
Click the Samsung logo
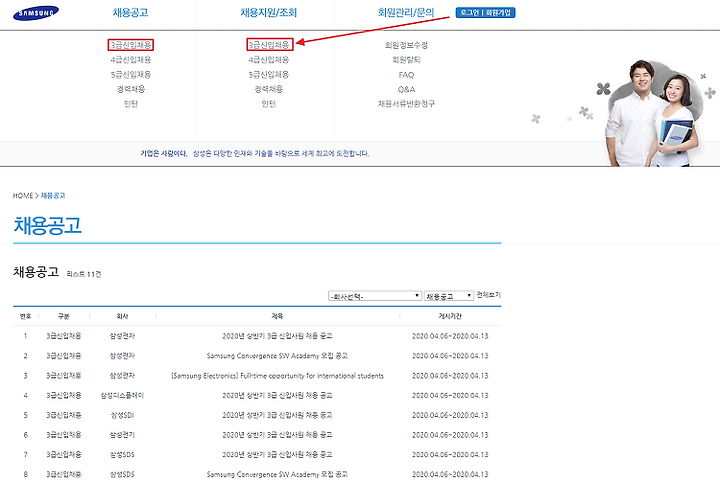[36, 13]
